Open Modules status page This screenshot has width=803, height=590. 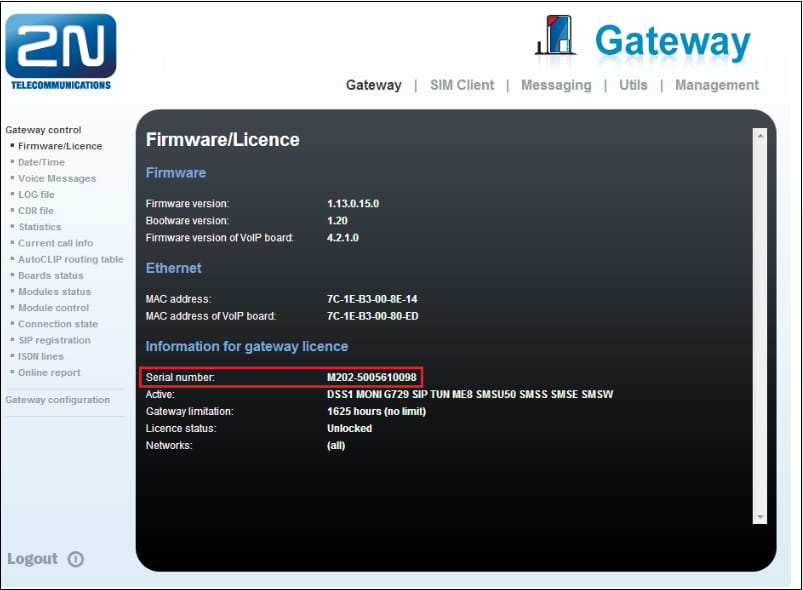pos(54,291)
